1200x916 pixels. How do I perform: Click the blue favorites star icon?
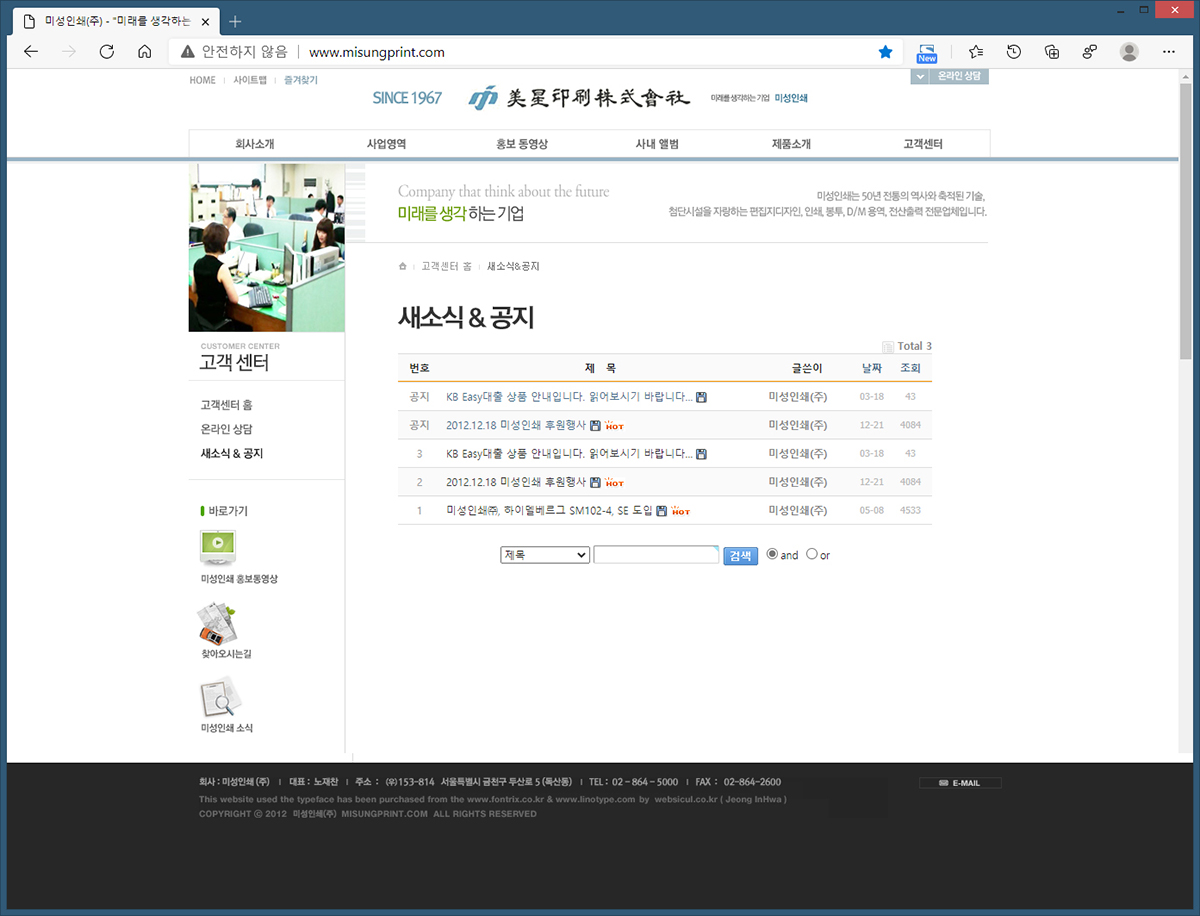[x=885, y=52]
